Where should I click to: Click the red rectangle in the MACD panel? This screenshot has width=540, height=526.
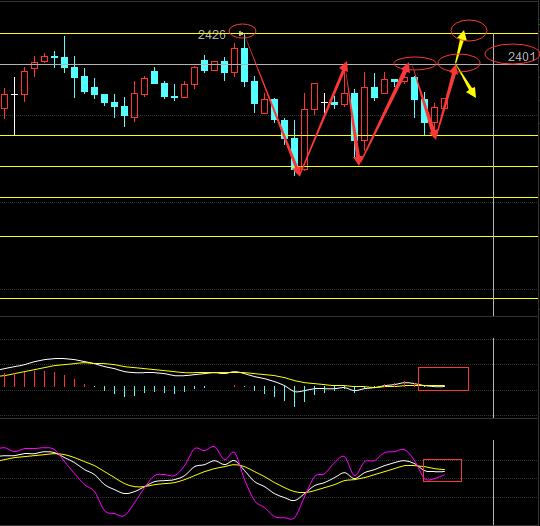(x=443, y=379)
